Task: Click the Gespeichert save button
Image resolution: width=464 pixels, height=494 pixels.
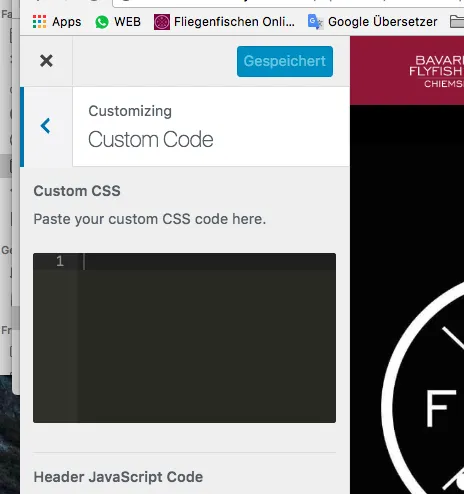Action: pyautogui.click(x=285, y=61)
